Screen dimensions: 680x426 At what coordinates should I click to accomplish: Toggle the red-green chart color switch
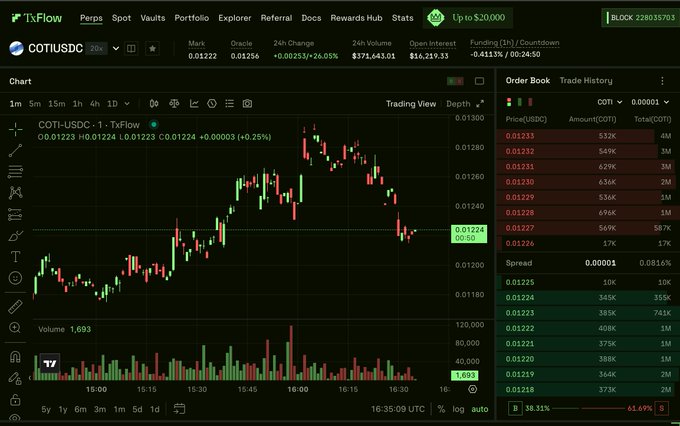click(455, 81)
